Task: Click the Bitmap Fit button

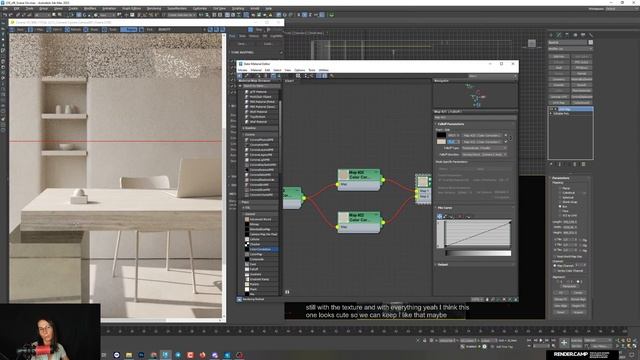Action: tap(561, 299)
